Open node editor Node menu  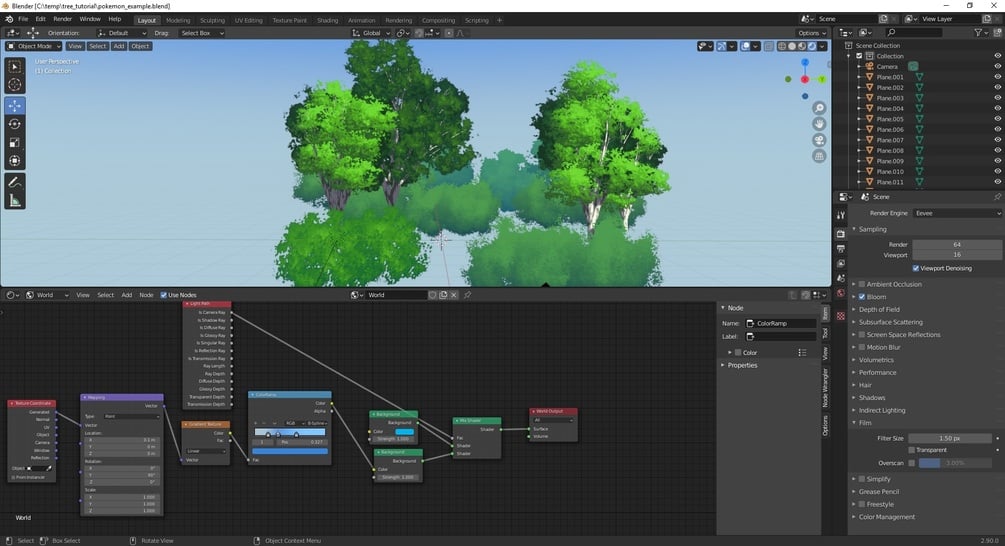[x=146, y=295]
